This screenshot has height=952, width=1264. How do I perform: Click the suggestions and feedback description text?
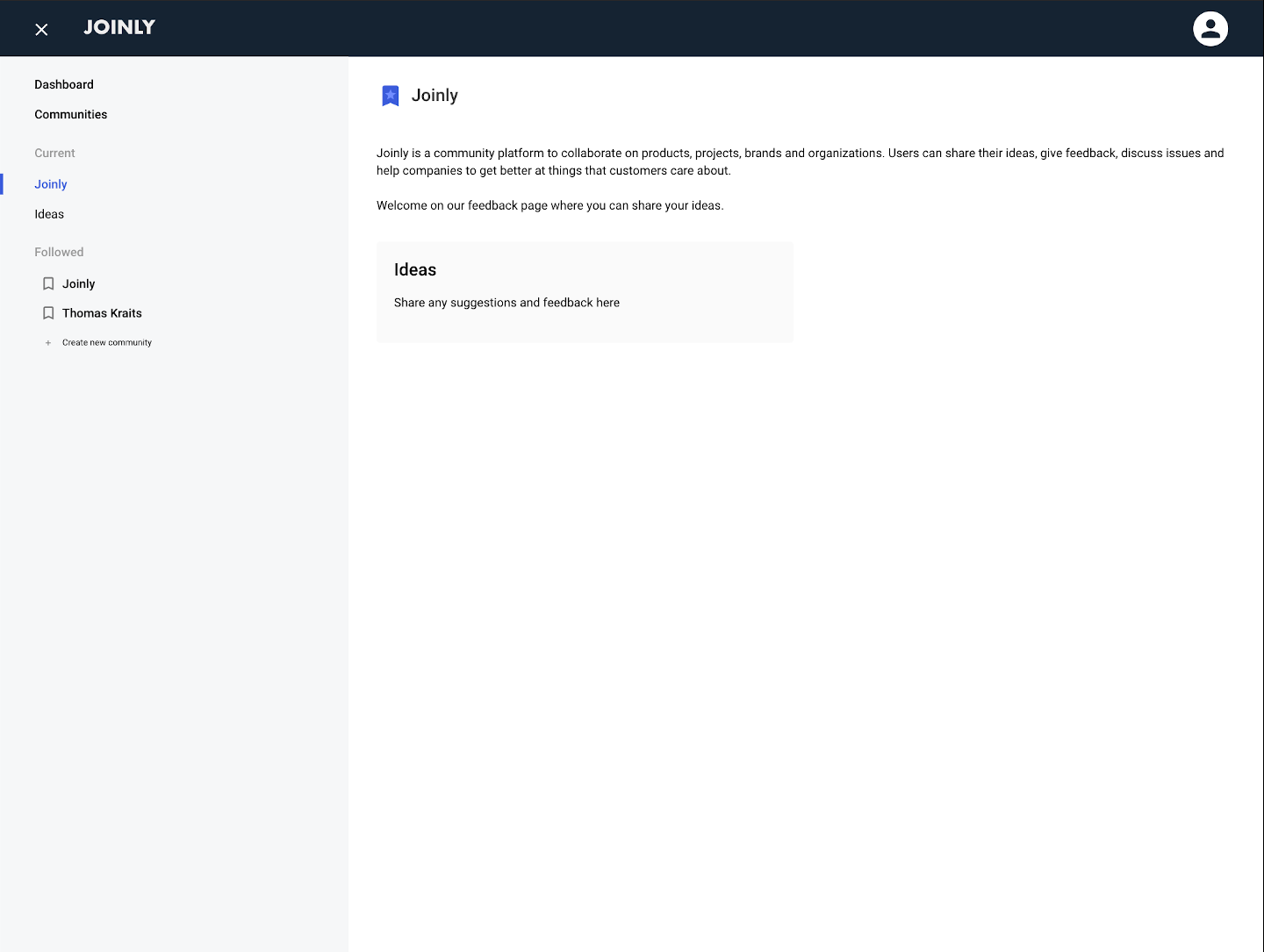pos(506,302)
